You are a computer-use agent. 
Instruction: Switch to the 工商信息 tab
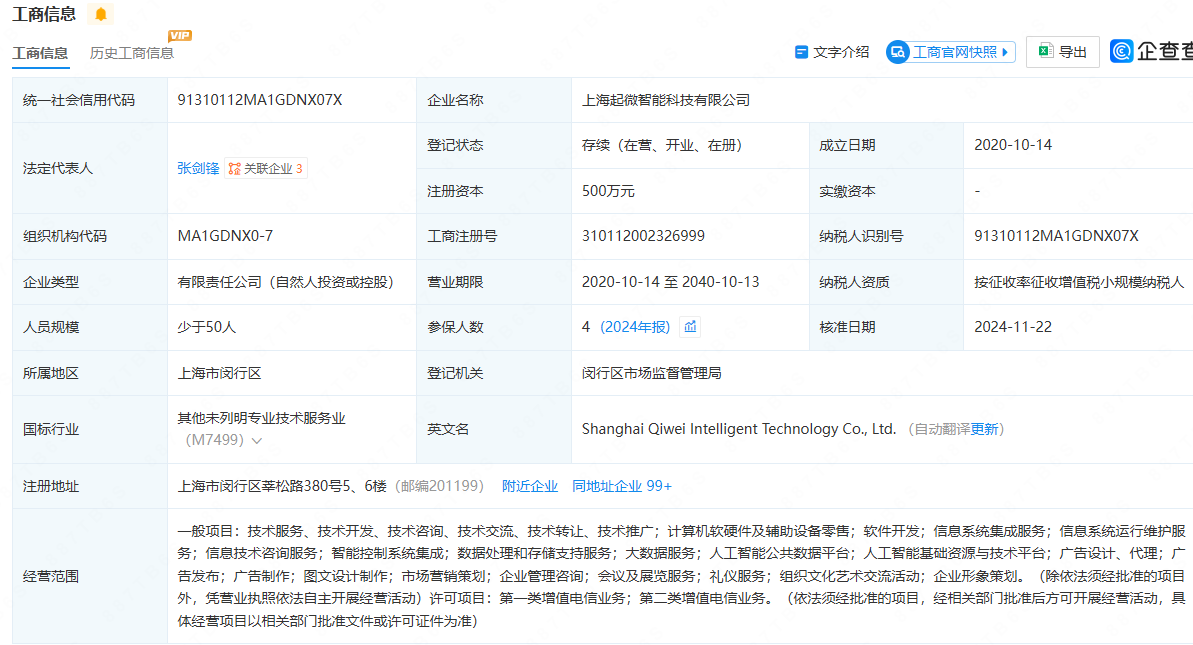[40, 53]
